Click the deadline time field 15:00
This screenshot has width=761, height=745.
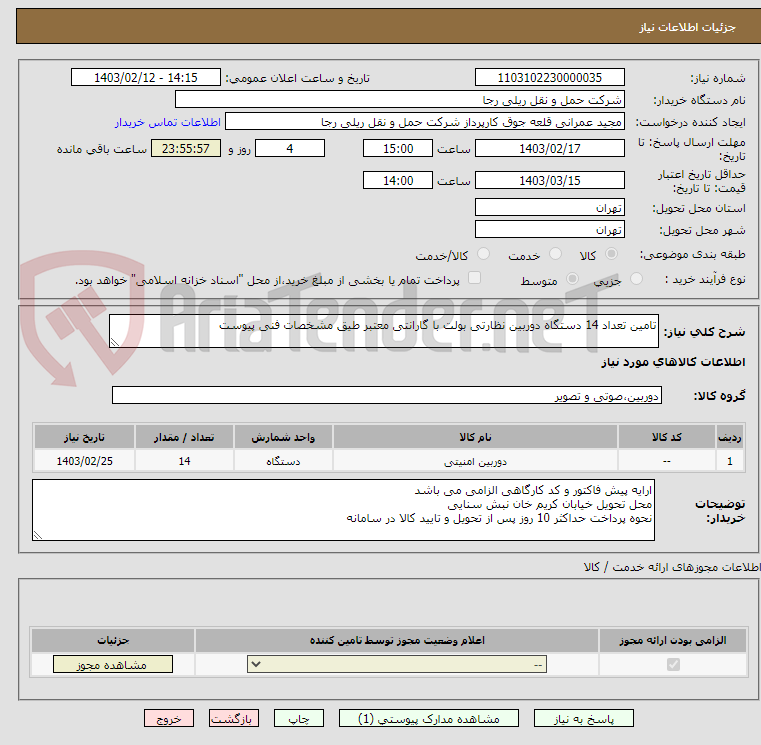397,148
